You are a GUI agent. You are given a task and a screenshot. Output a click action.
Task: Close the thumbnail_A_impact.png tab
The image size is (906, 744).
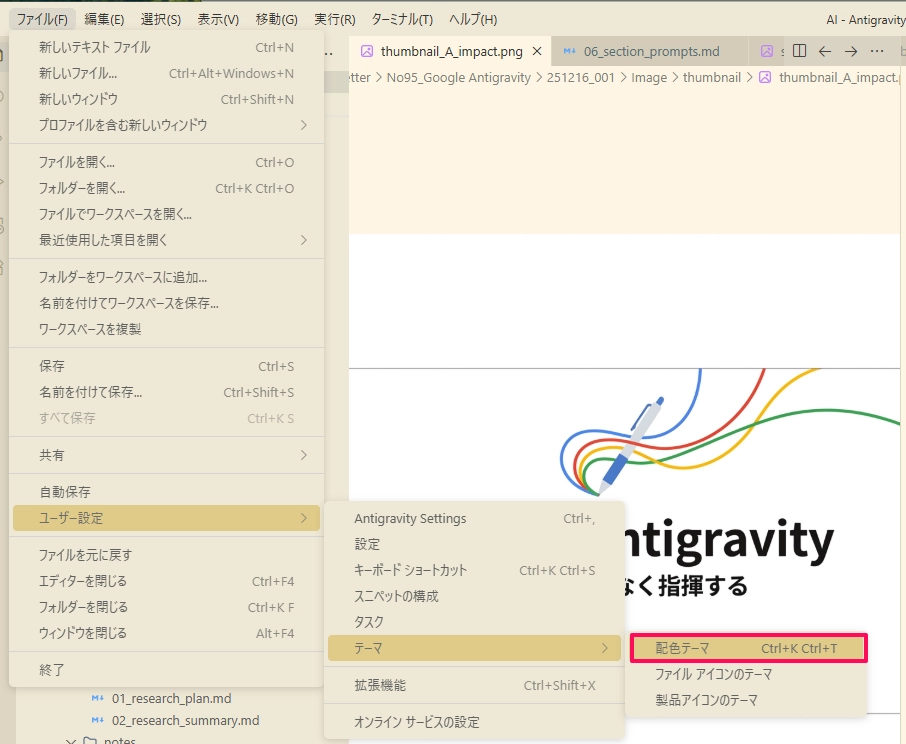pyautogui.click(x=537, y=51)
